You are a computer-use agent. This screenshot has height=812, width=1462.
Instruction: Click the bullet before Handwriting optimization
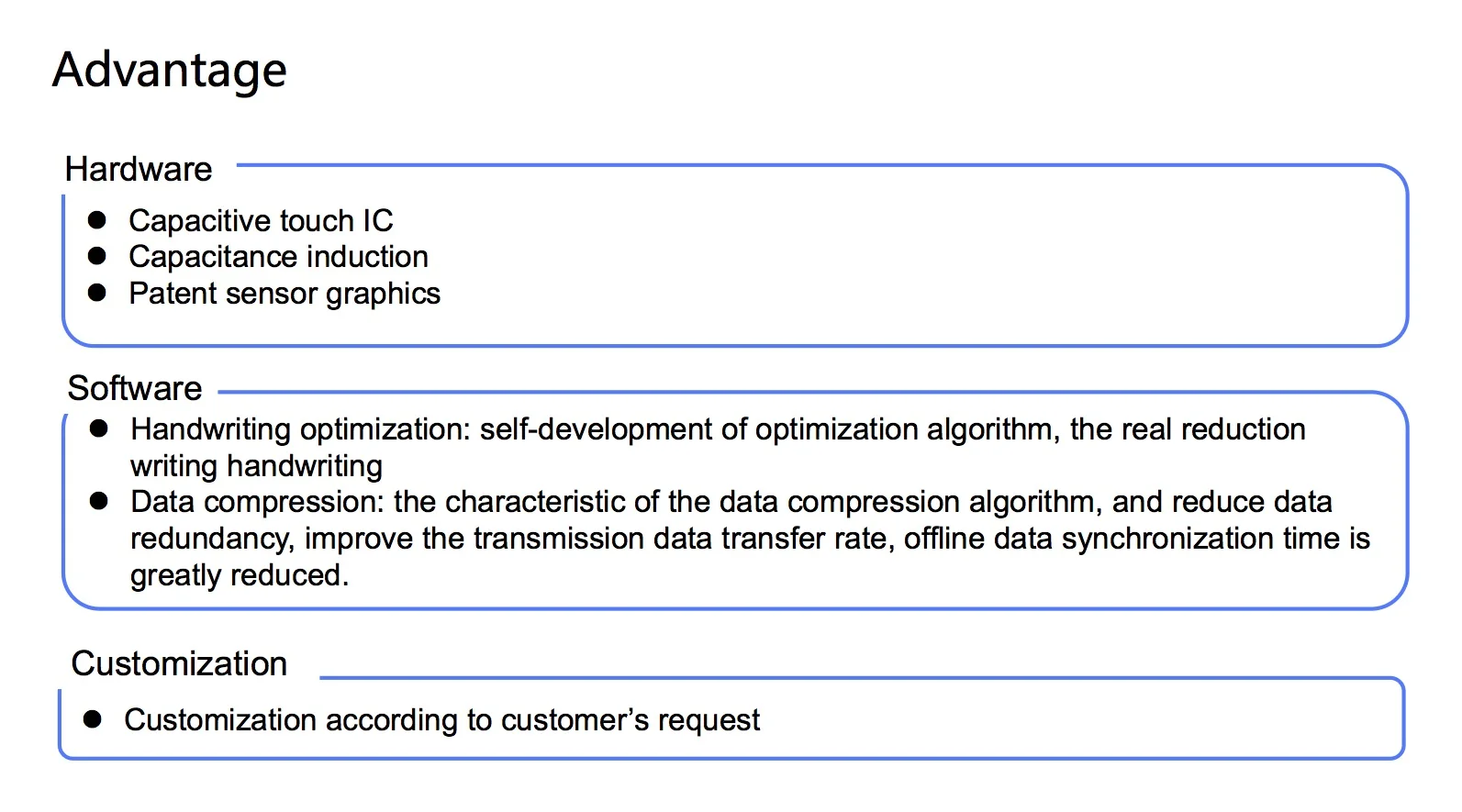pyautogui.click(x=99, y=428)
